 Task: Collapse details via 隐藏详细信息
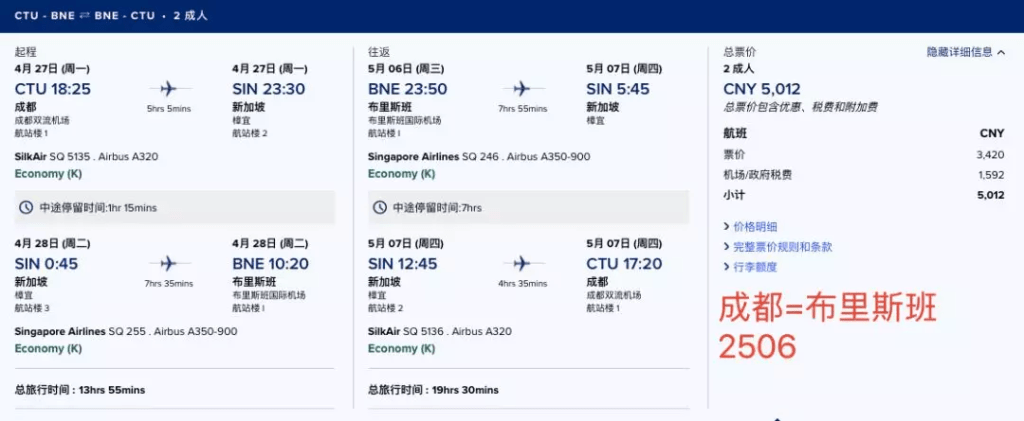[960, 52]
